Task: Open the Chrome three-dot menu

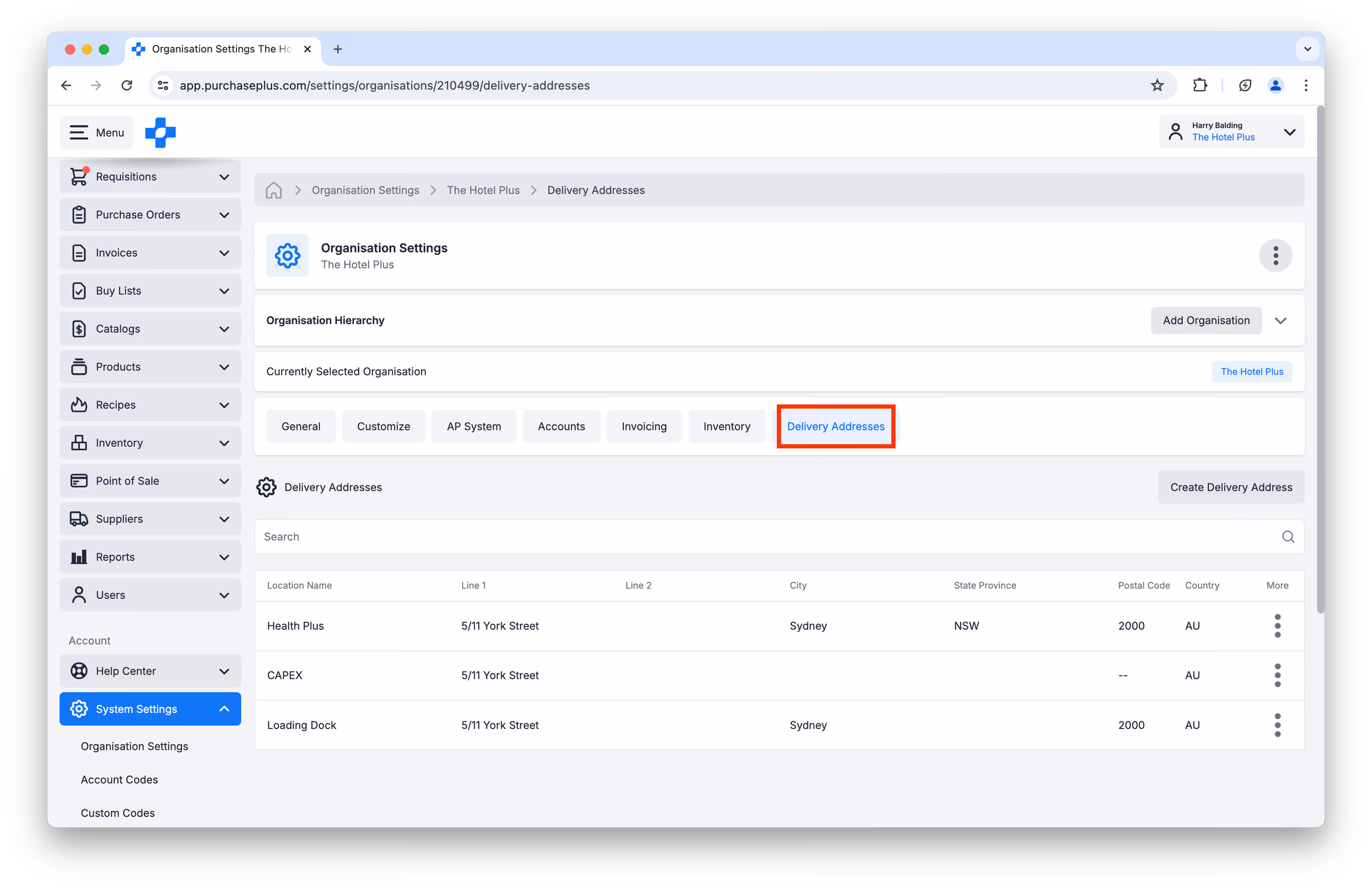Action: [1306, 86]
